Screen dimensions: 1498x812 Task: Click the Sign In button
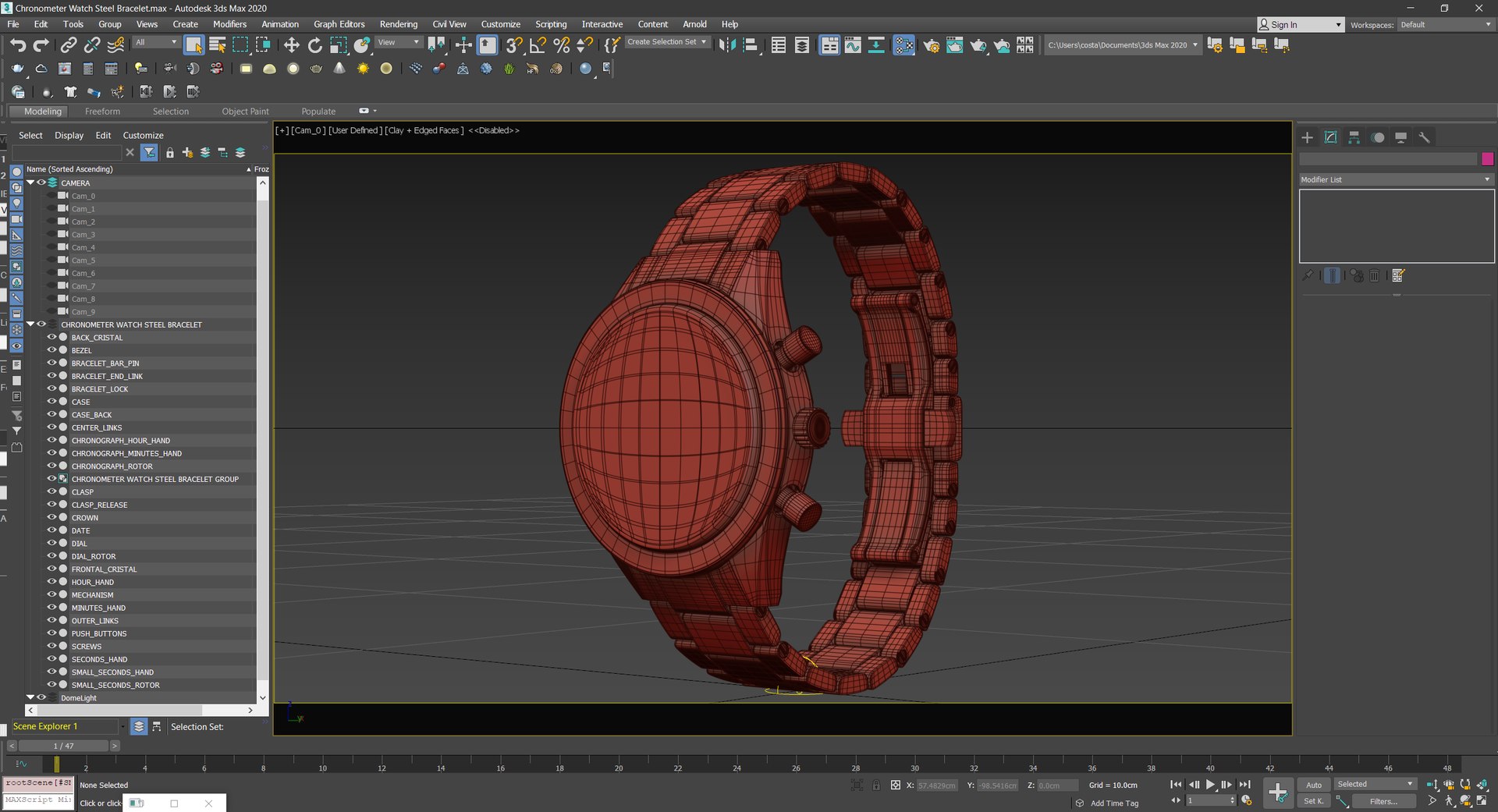[1301, 25]
